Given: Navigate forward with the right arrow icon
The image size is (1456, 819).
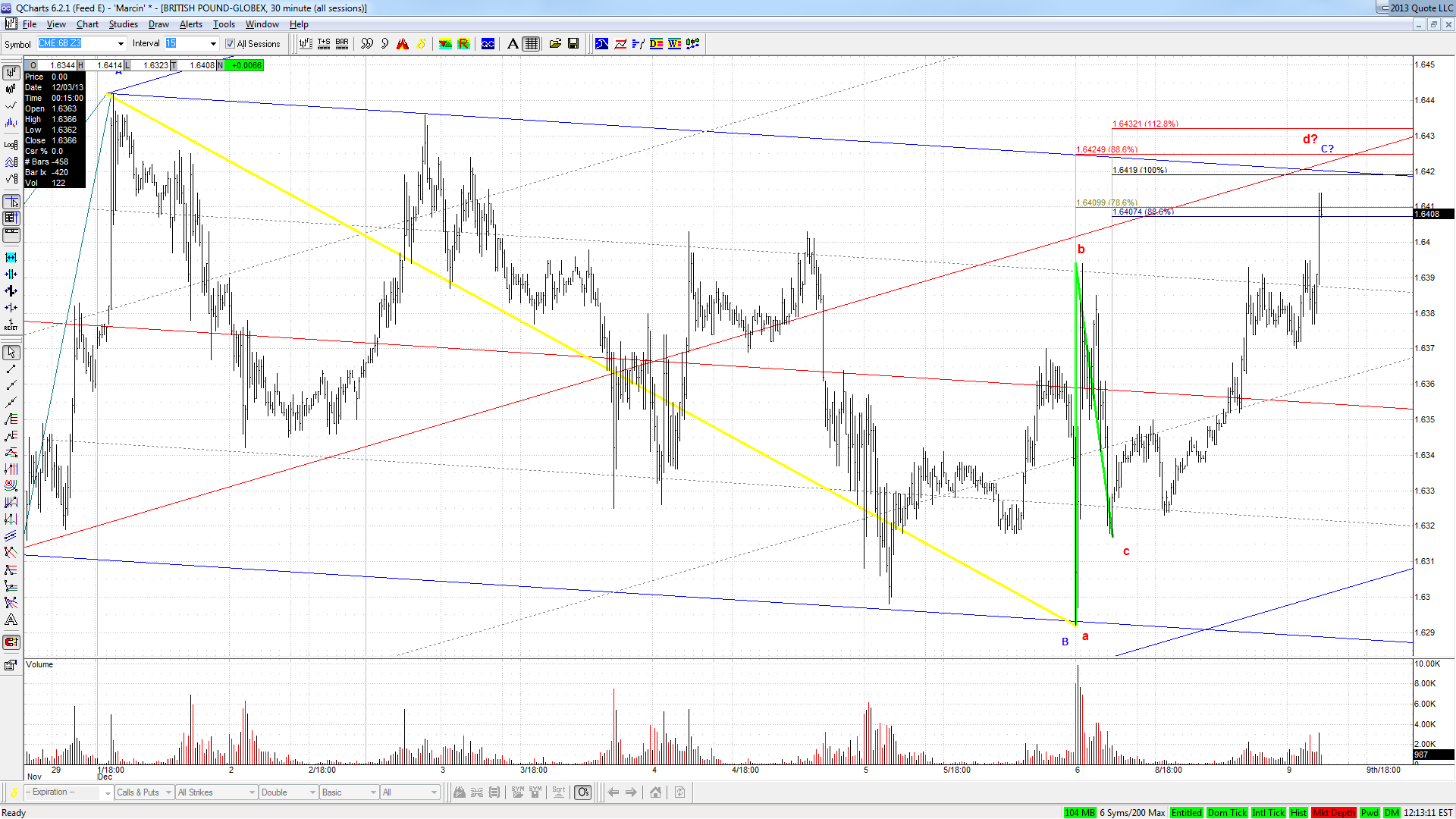Looking at the screenshot, I should [x=631, y=792].
